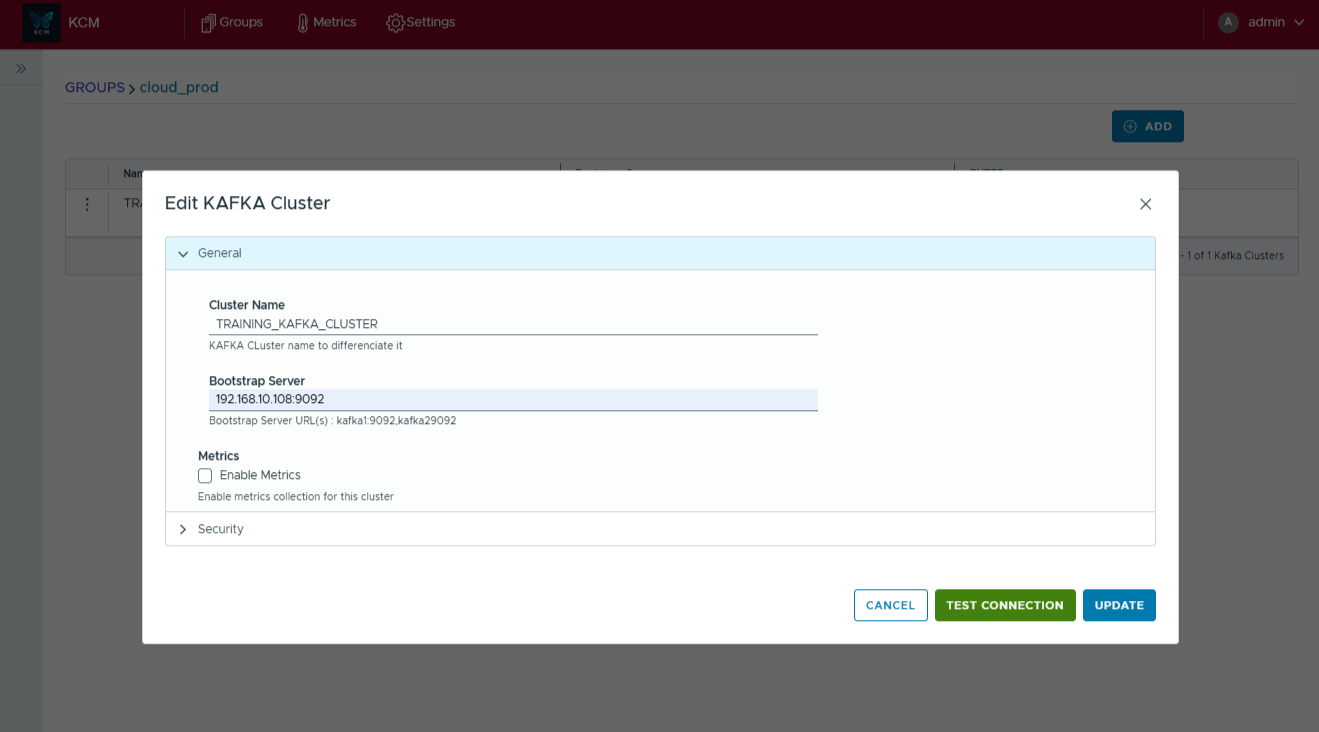This screenshot has width=1319, height=732.
Task: Enable Metrics checkbox for this cluster
Action: tap(205, 476)
